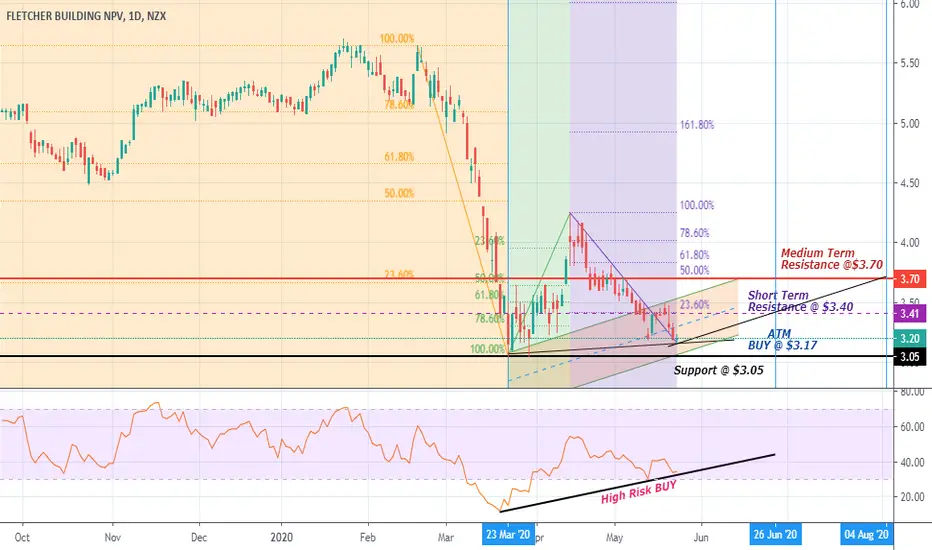
Task: Click the Jun time axis label
Action: pyautogui.click(x=701, y=538)
